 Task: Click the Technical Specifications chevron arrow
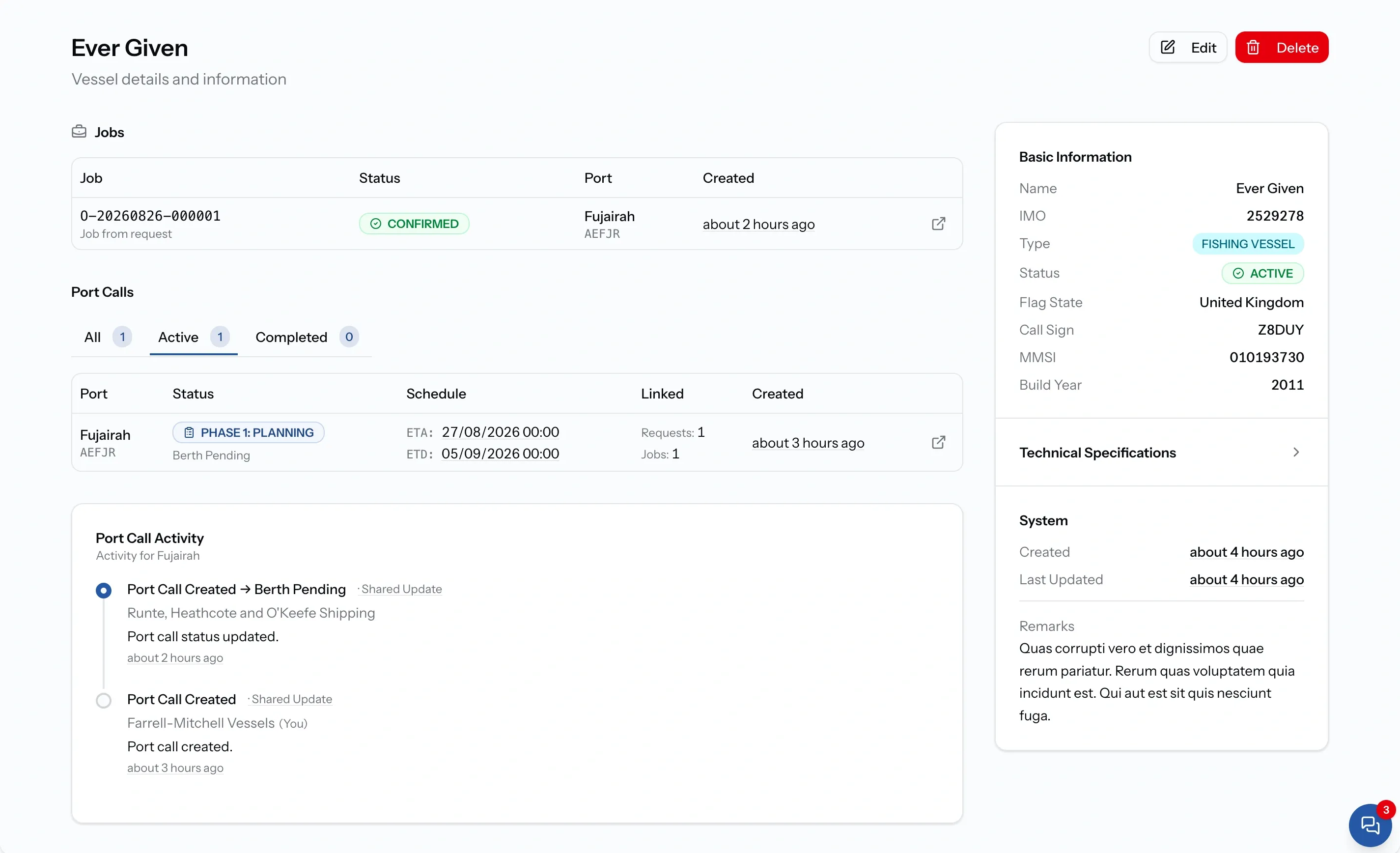pyautogui.click(x=1296, y=453)
